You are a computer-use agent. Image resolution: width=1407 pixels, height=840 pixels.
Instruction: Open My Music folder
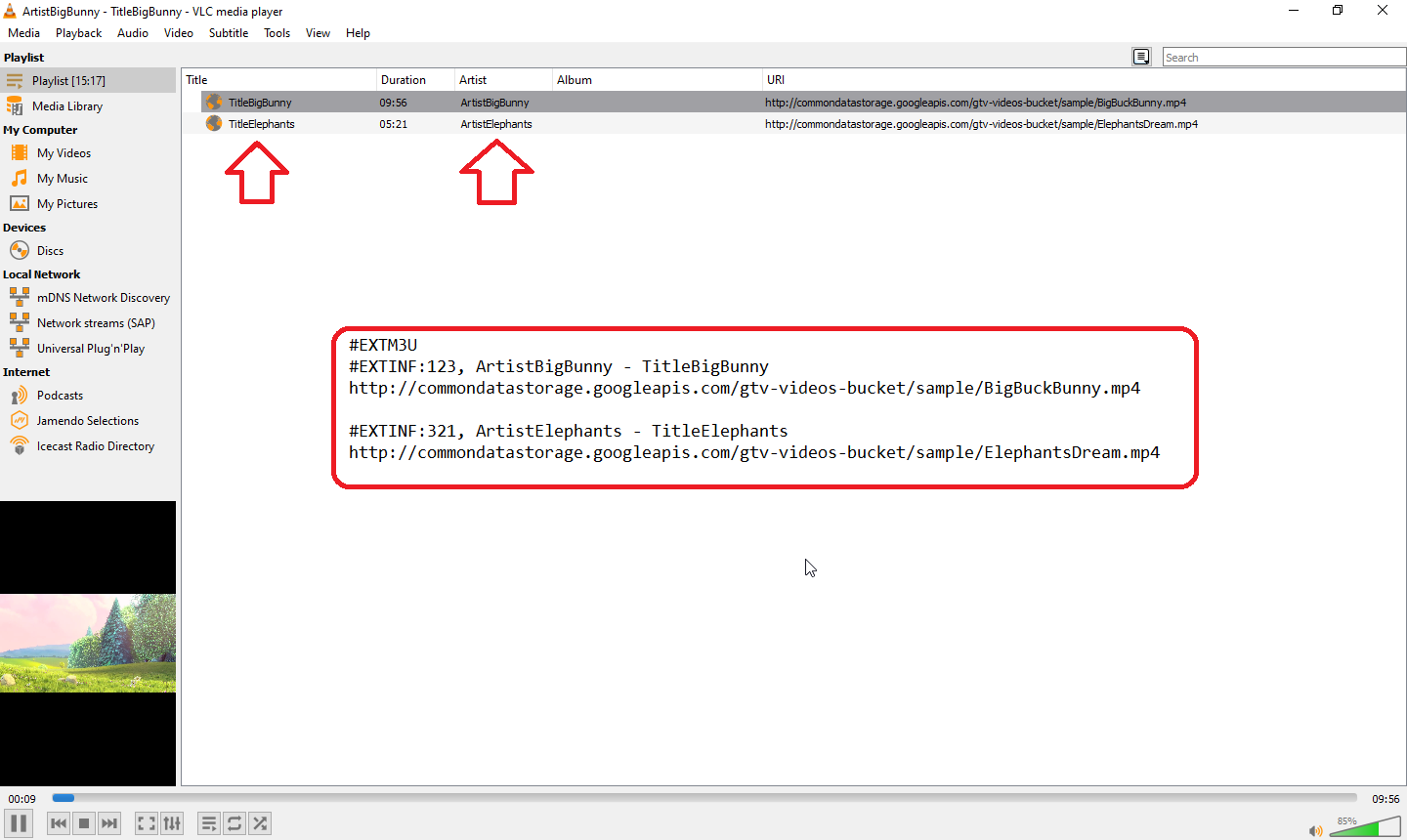coord(88,179)
